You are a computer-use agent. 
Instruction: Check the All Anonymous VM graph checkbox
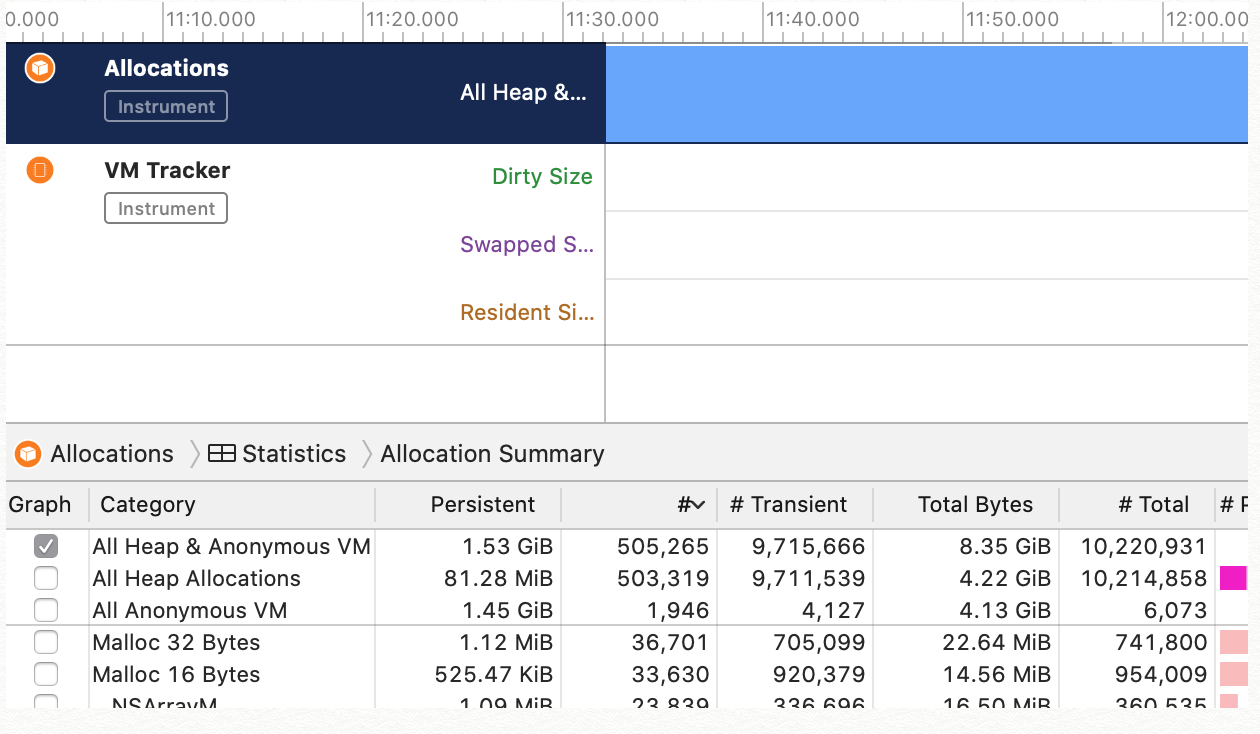pos(46,610)
